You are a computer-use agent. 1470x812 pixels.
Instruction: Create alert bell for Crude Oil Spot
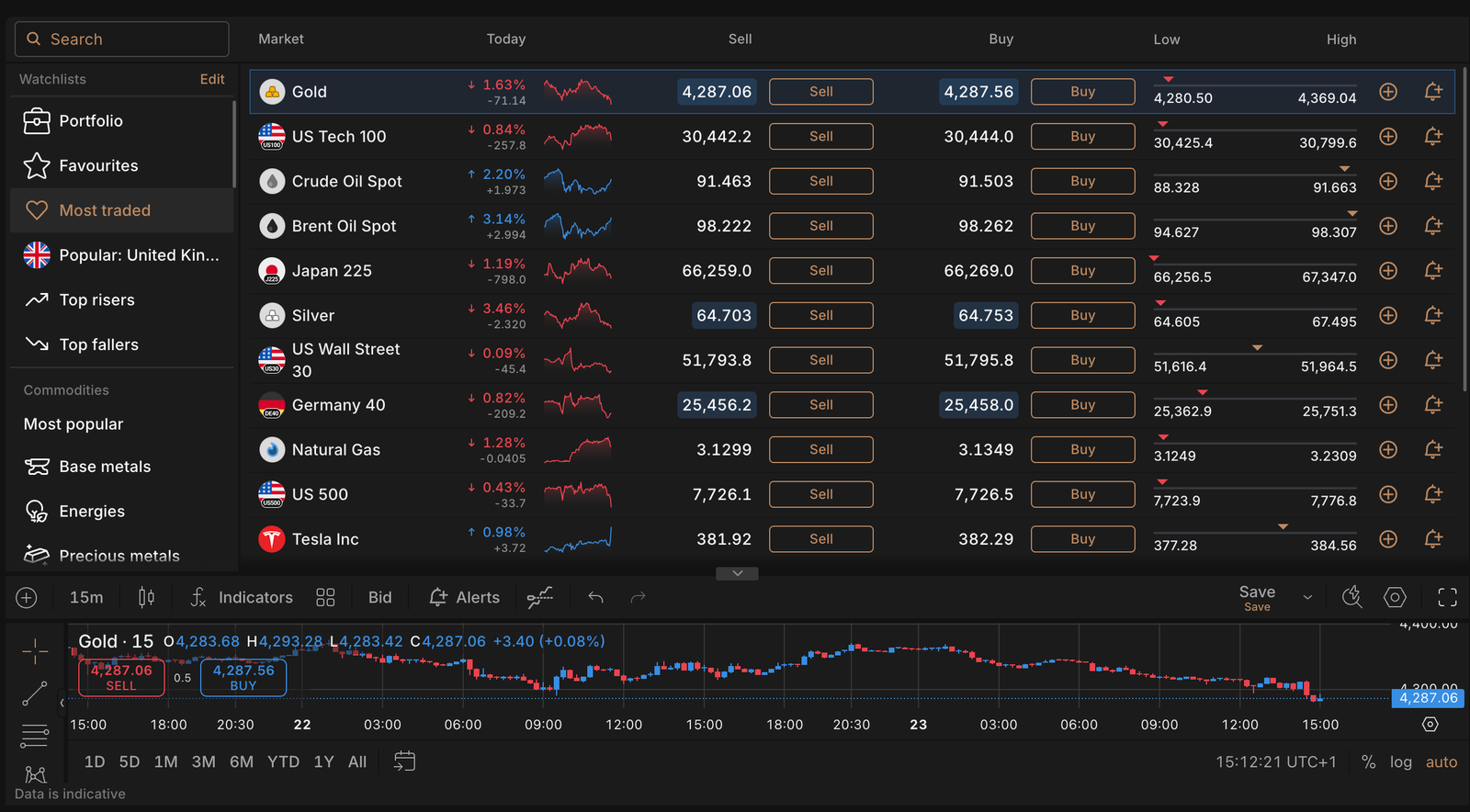(1432, 181)
